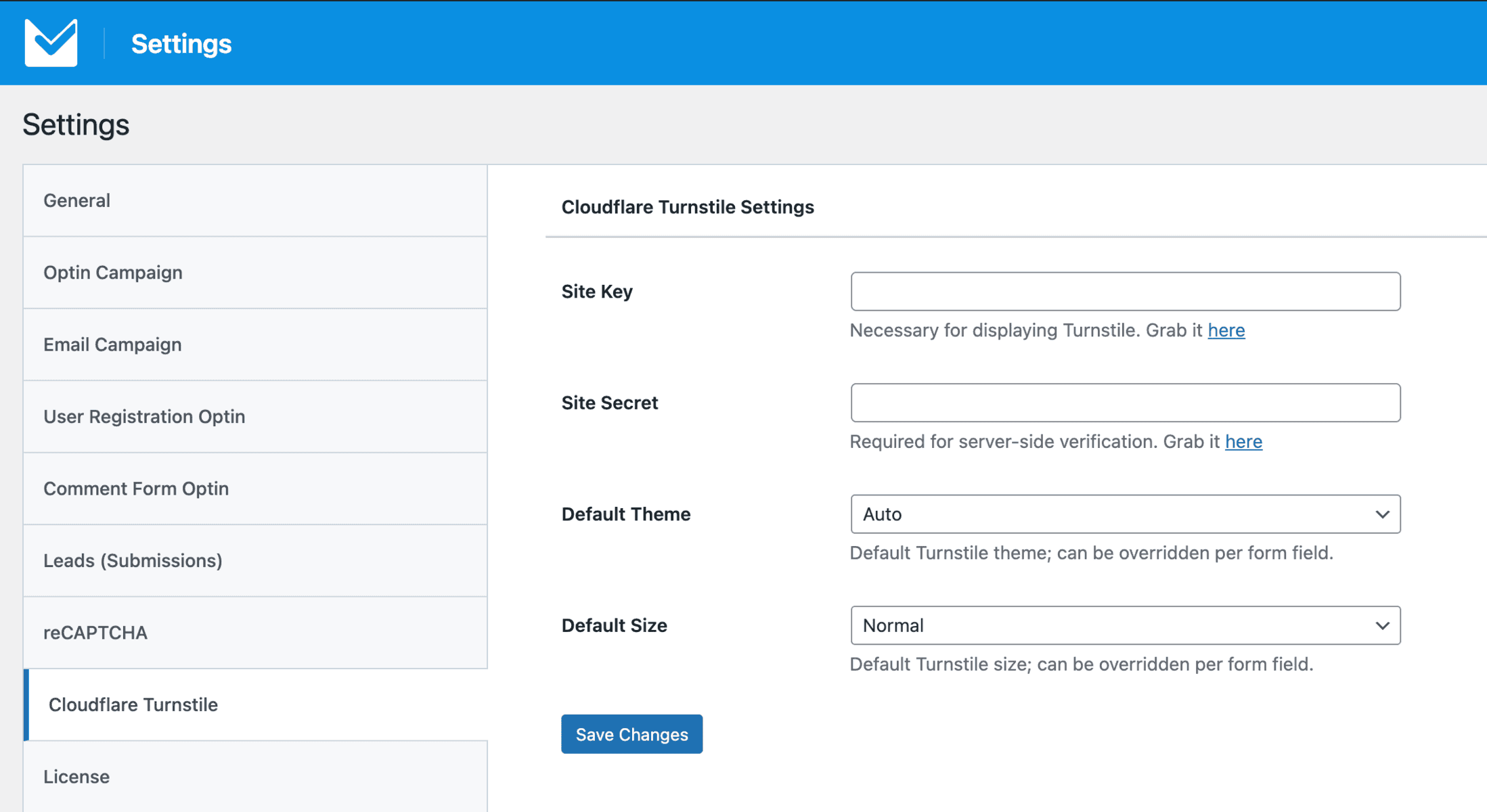
Task: Click the 'Default Turnstile size' description text
Action: pos(1082,664)
